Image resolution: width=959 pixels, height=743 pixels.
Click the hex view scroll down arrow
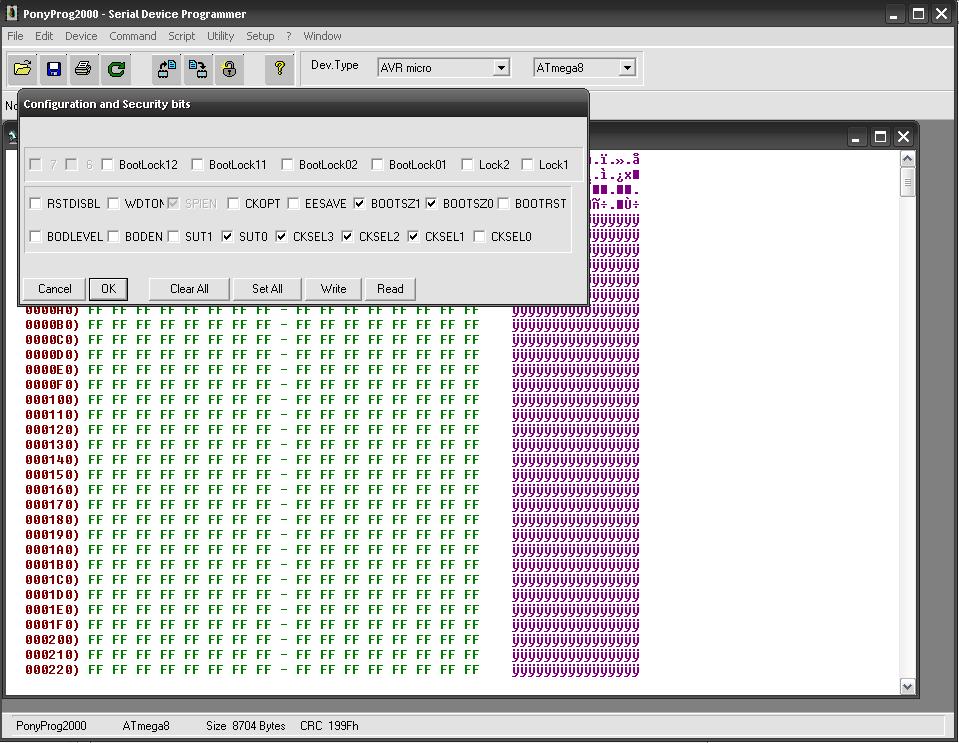click(908, 687)
